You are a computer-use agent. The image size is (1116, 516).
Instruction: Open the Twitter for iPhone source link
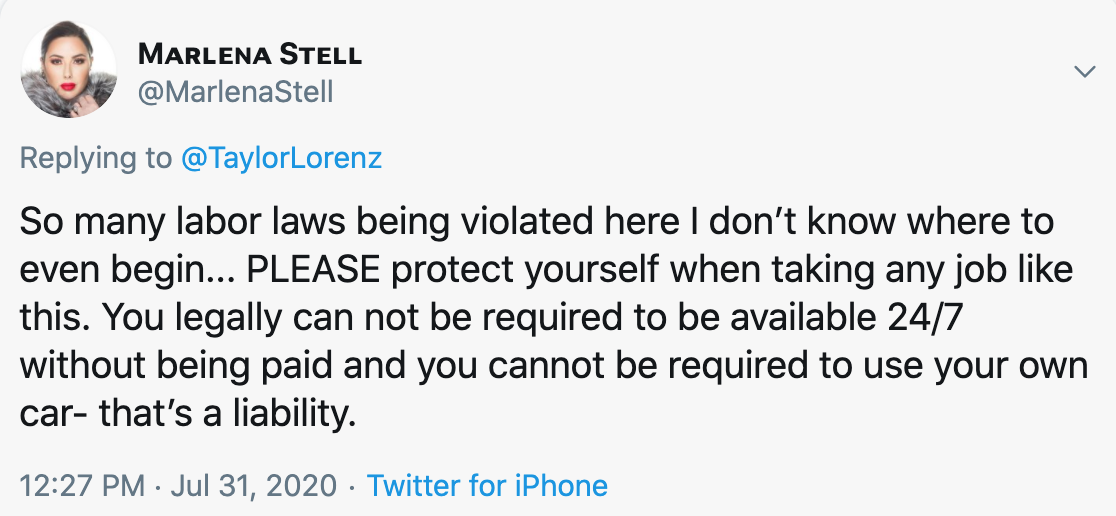pyautogui.click(x=488, y=486)
